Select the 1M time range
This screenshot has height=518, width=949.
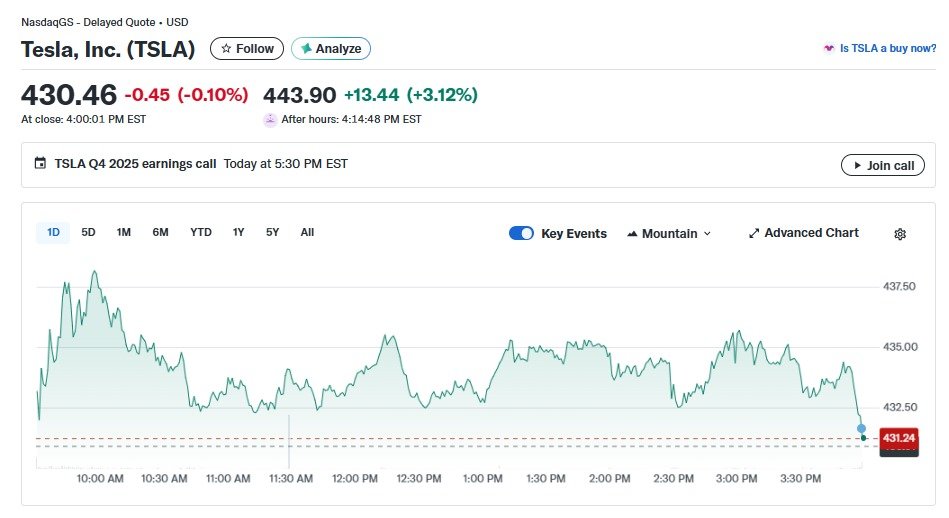pyautogui.click(x=124, y=233)
